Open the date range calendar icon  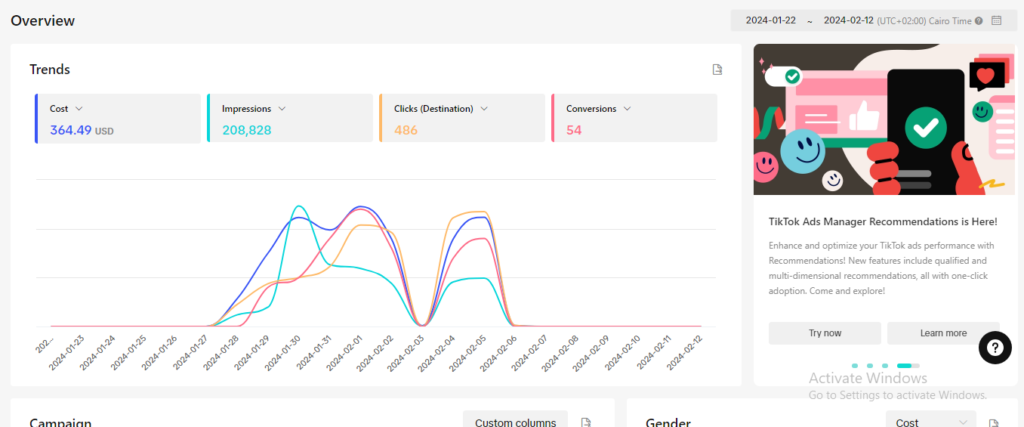tap(996, 20)
